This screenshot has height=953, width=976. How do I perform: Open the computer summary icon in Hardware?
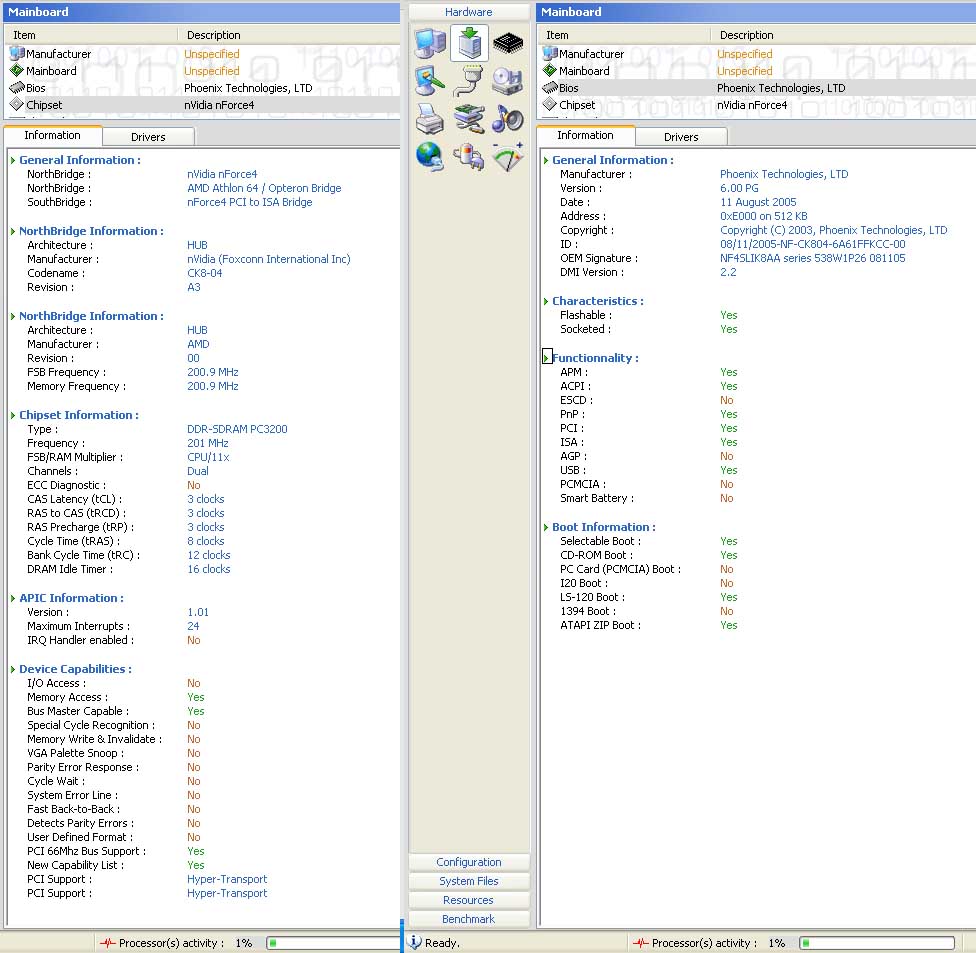(430, 43)
